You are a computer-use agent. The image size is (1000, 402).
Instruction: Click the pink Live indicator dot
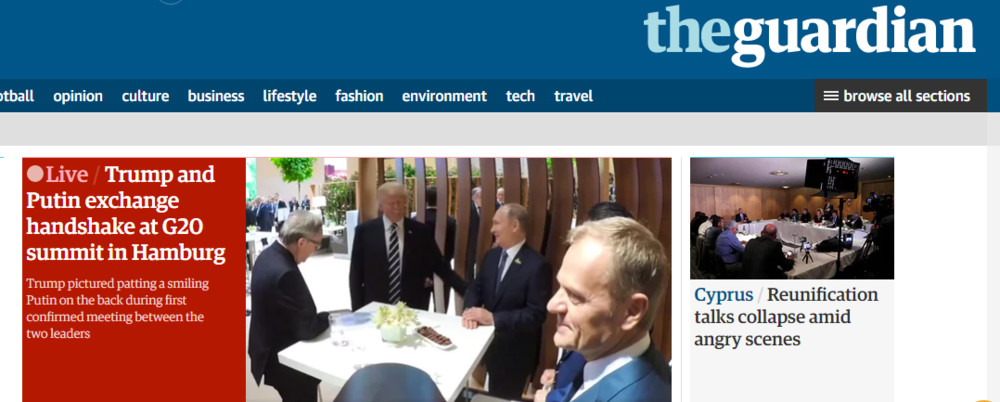[x=36, y=174]
